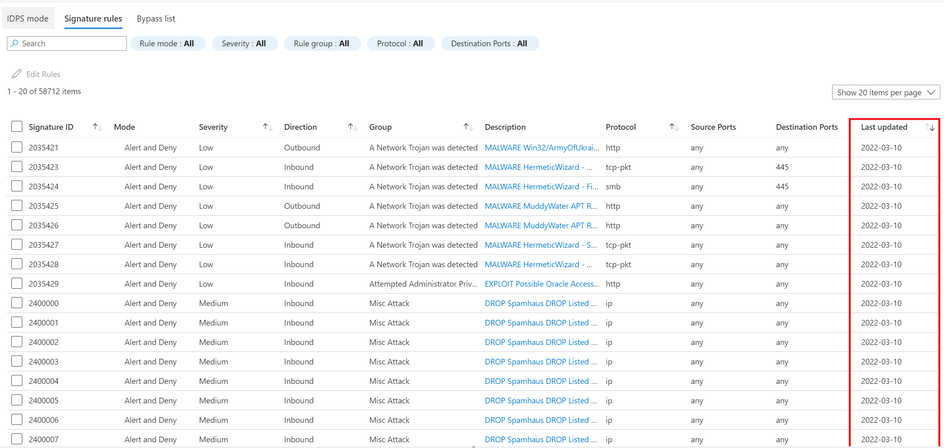This screenshot has width=944, height=448.
Task: Check the box for signature 2035421
Action: pyautogui.click(x=17, y=148)
